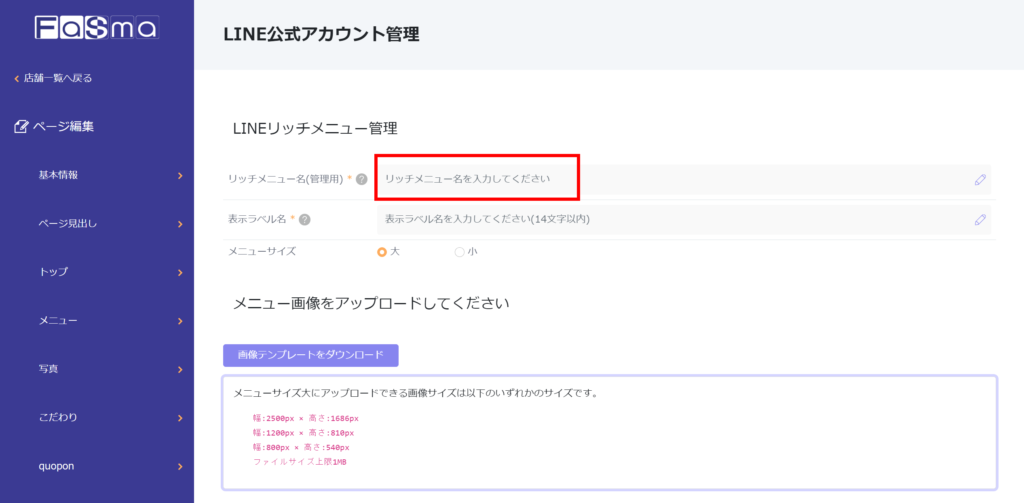Click help icon next to 表示ラベル名

click(304, 220)
